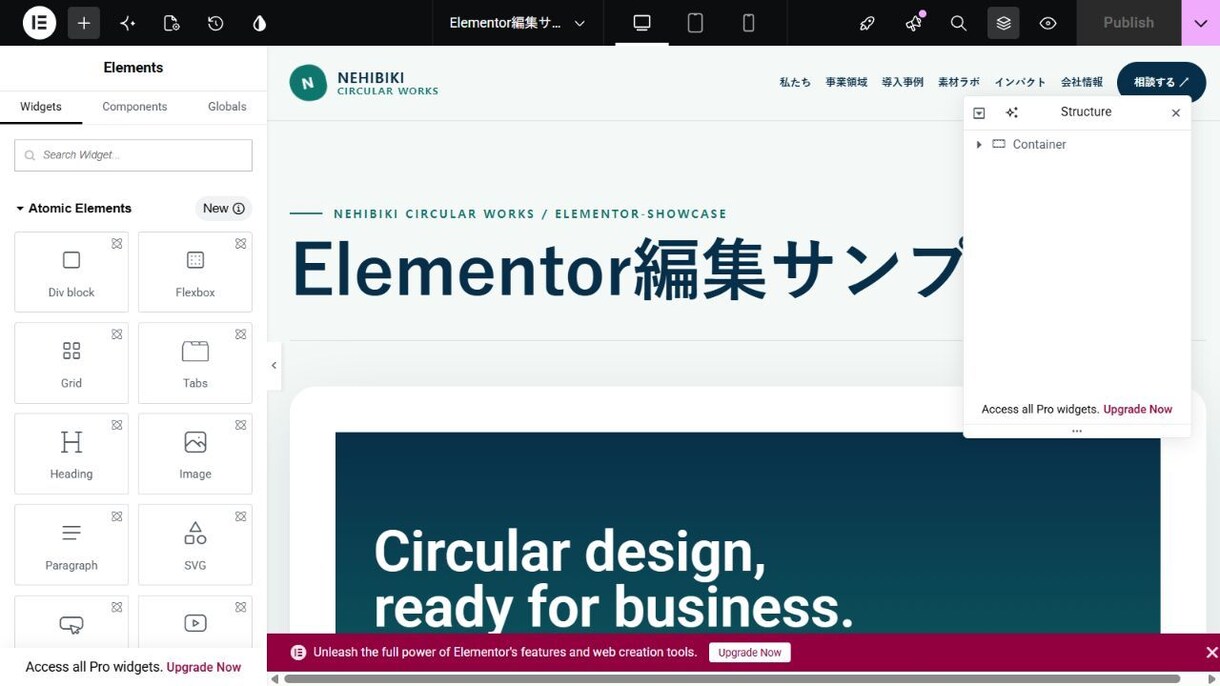Toggle expand-all icon in Structure panel
Viewport: 1220px width, 686px height.
click(979, 113)
